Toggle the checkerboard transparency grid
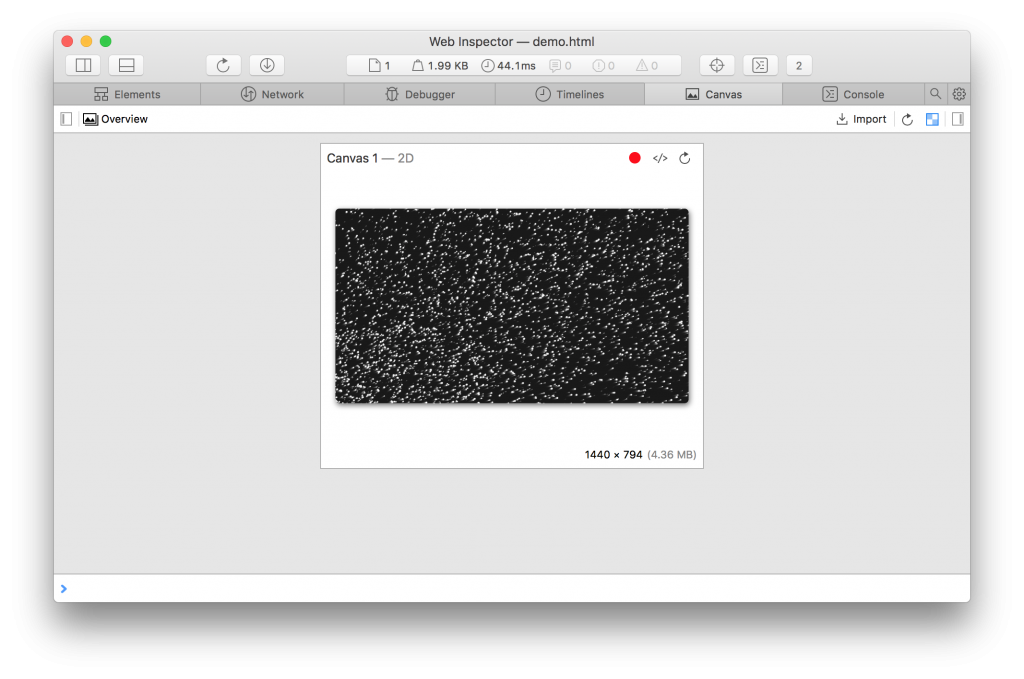The width and height of the screenshot is (1024, 679). point(932,119)
